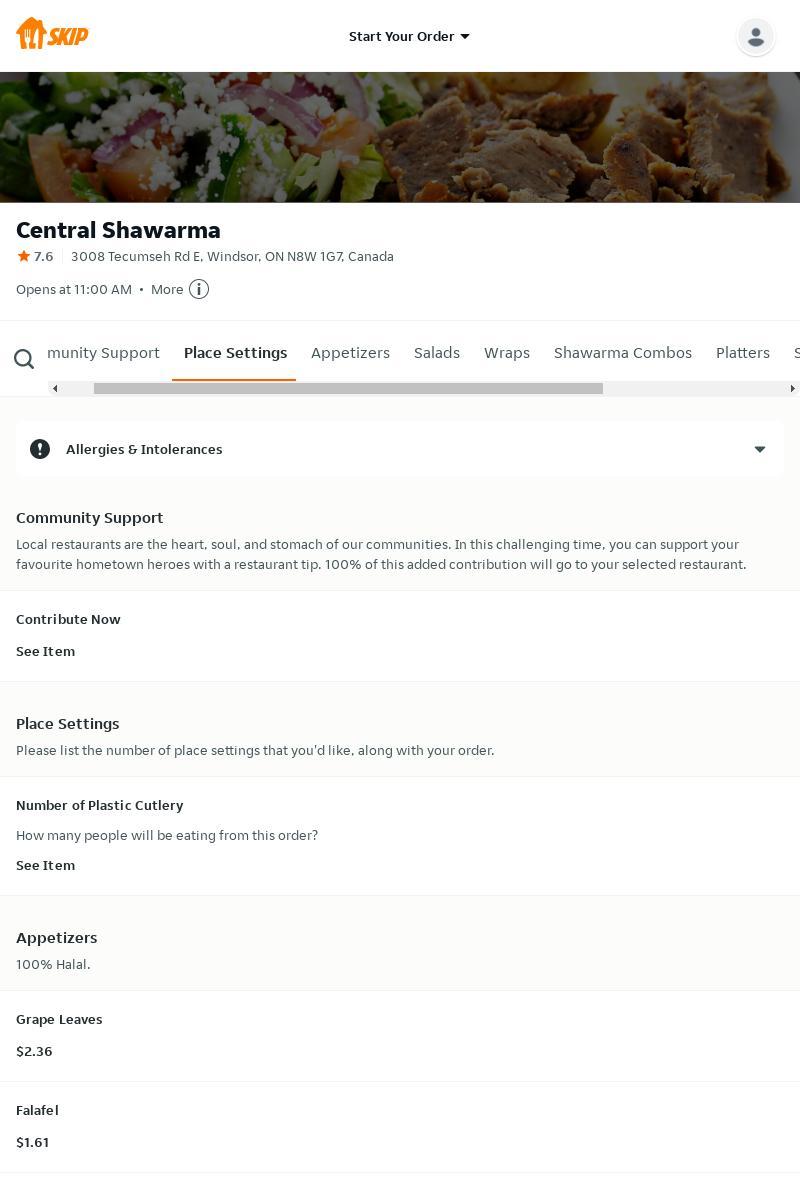The height and width of the screenshot is (1179, 800).
Task: Select the Grape Leaves menu item
Action: (x=59, y=1020)
